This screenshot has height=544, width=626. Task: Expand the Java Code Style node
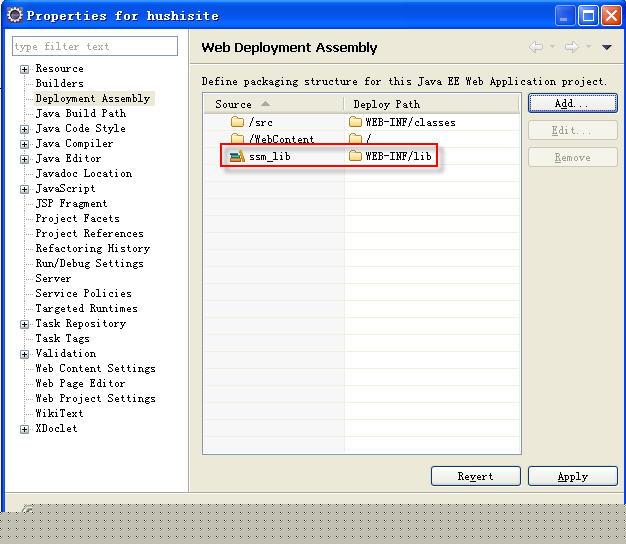click(x=24, y=129)
